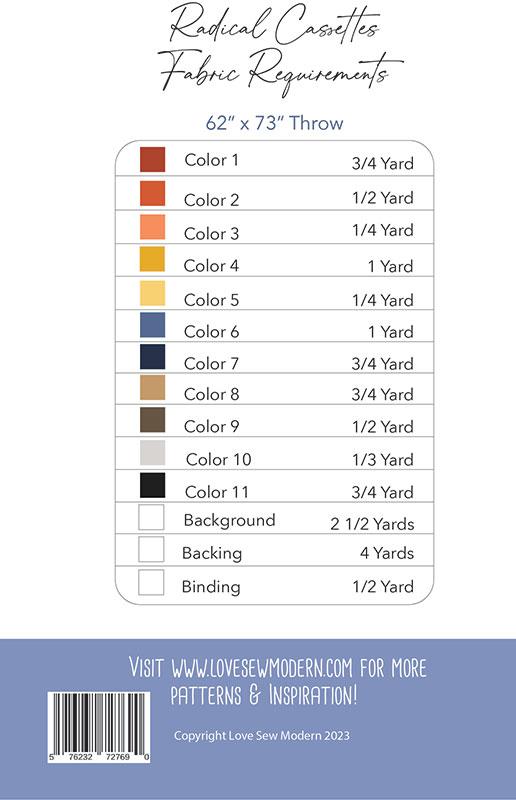The height and width of the screenshot is (800, 516).
Task: Click the Color 6 slate blue swatch
Action: 152,325
